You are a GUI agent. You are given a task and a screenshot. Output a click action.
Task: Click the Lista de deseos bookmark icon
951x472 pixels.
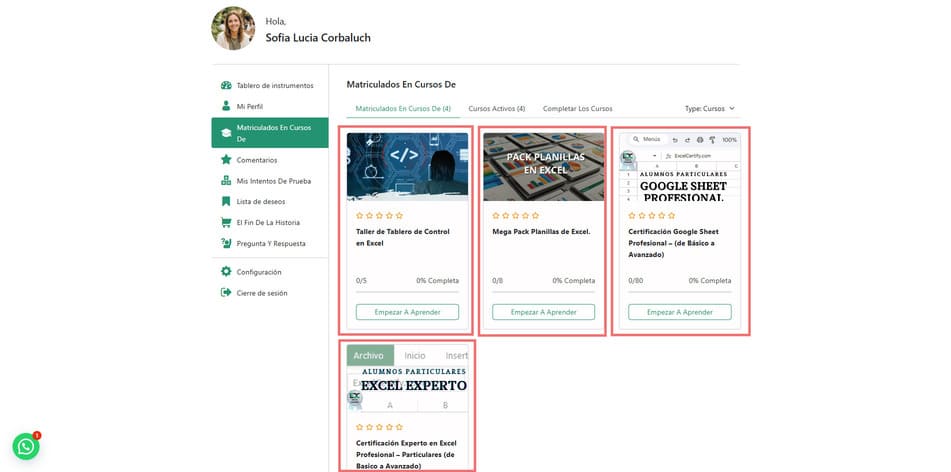226,201
